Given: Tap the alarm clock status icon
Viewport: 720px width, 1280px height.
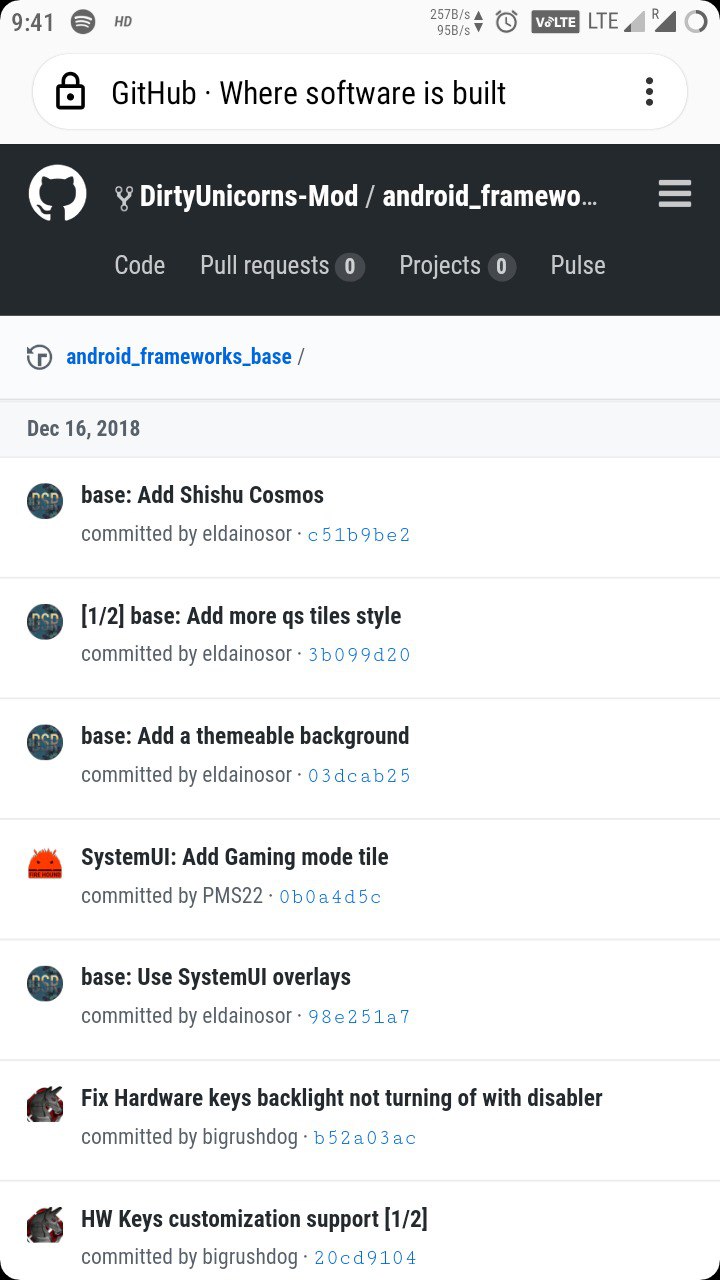Looking at the screenshot, I should (507, 21).
